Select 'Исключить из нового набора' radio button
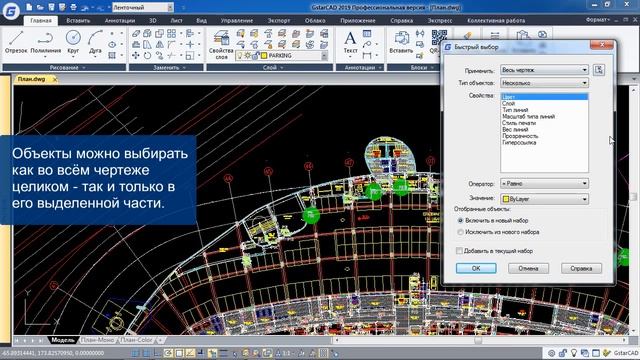640x360 pixels. (x=460, y=232)
